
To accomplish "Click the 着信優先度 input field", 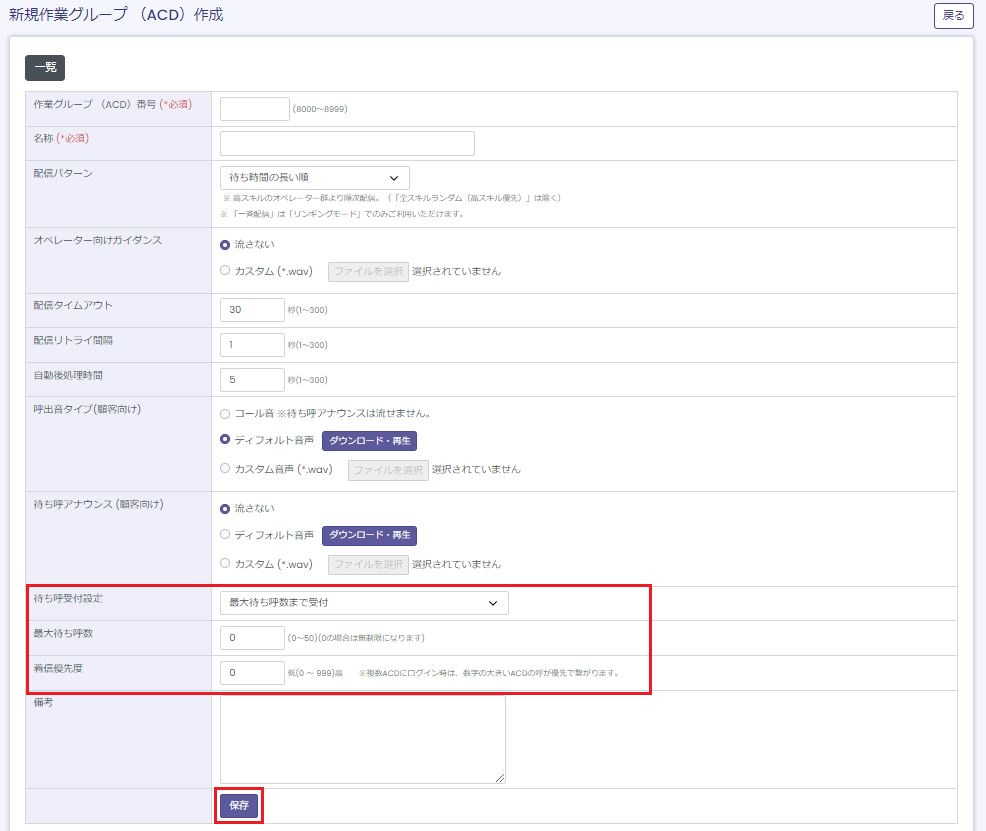I will click(252, 673).
